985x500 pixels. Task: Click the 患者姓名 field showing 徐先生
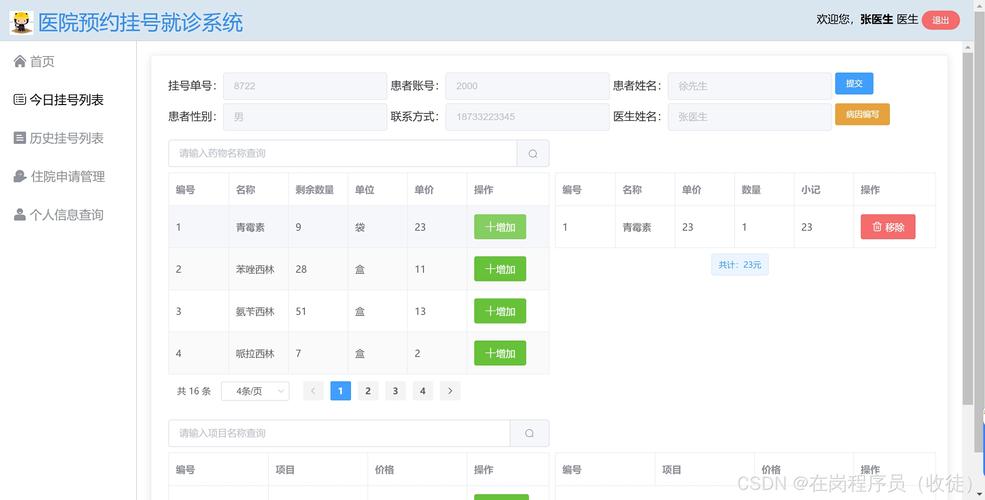coord(749,86)
